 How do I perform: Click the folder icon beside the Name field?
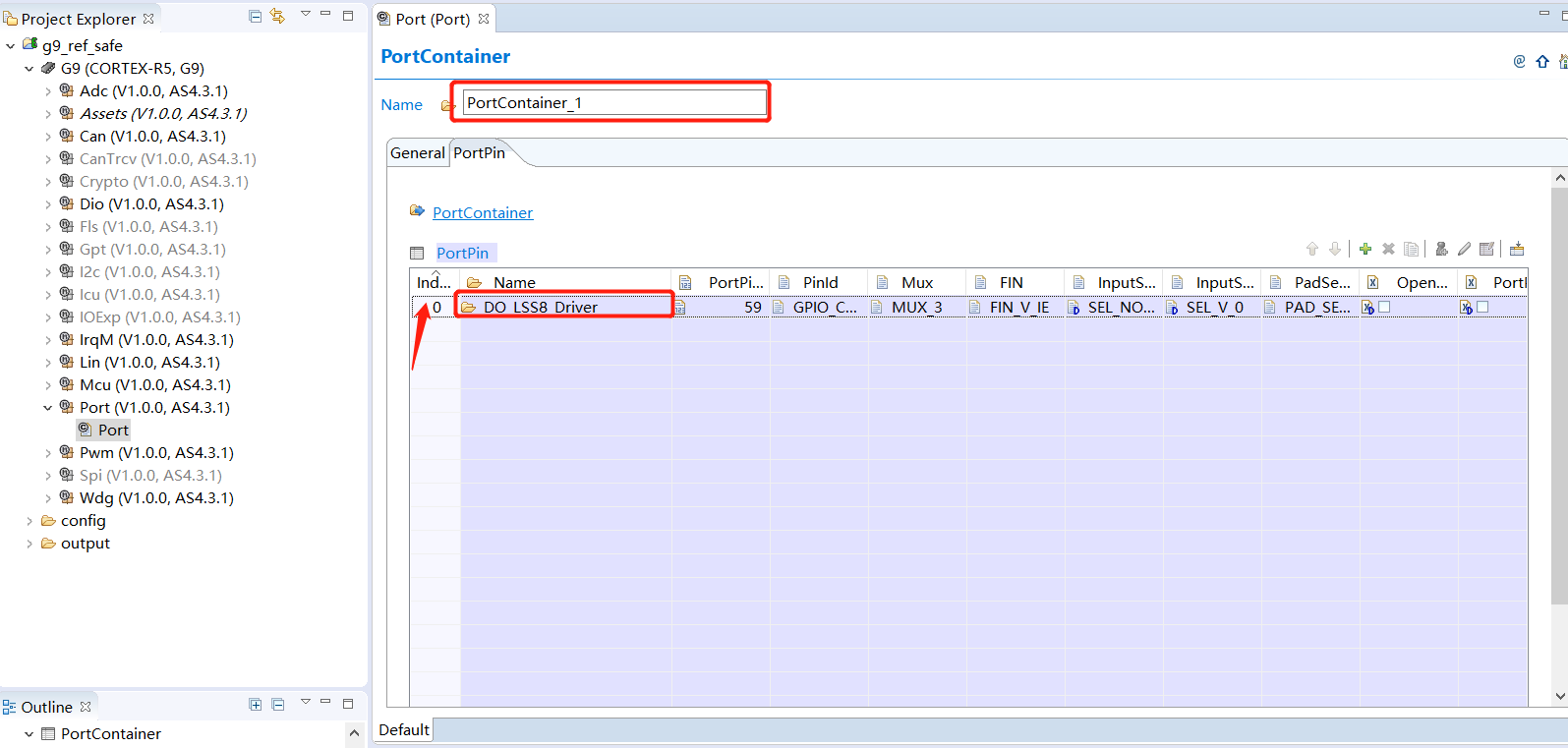(x=448, y=105)
